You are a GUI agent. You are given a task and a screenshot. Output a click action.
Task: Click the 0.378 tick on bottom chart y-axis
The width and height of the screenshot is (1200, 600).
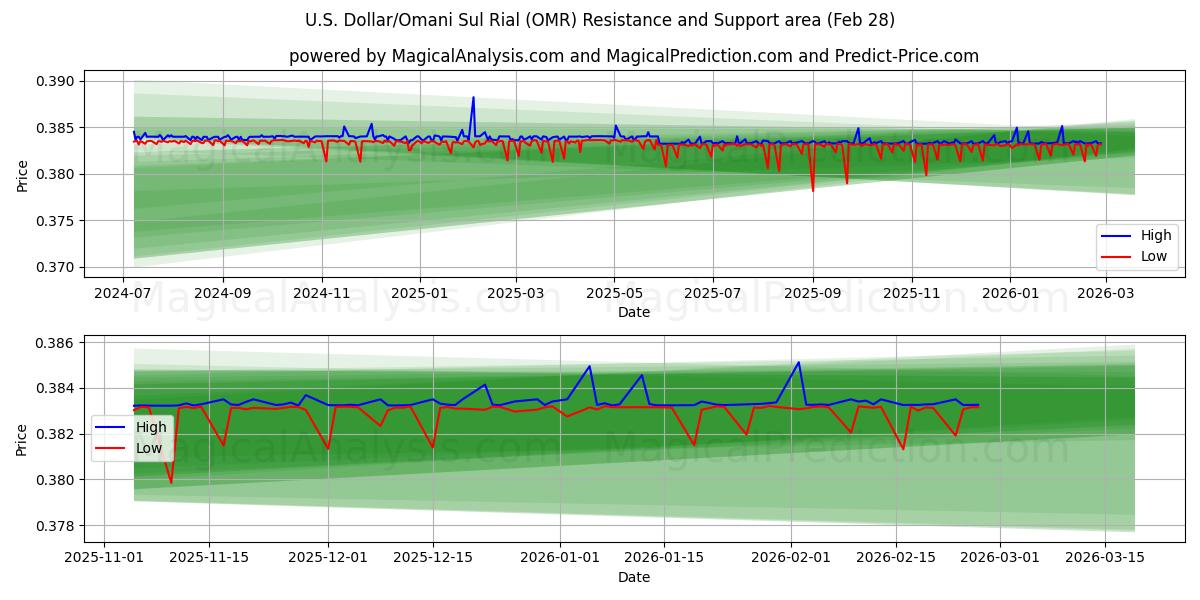(x=56, y=526)
